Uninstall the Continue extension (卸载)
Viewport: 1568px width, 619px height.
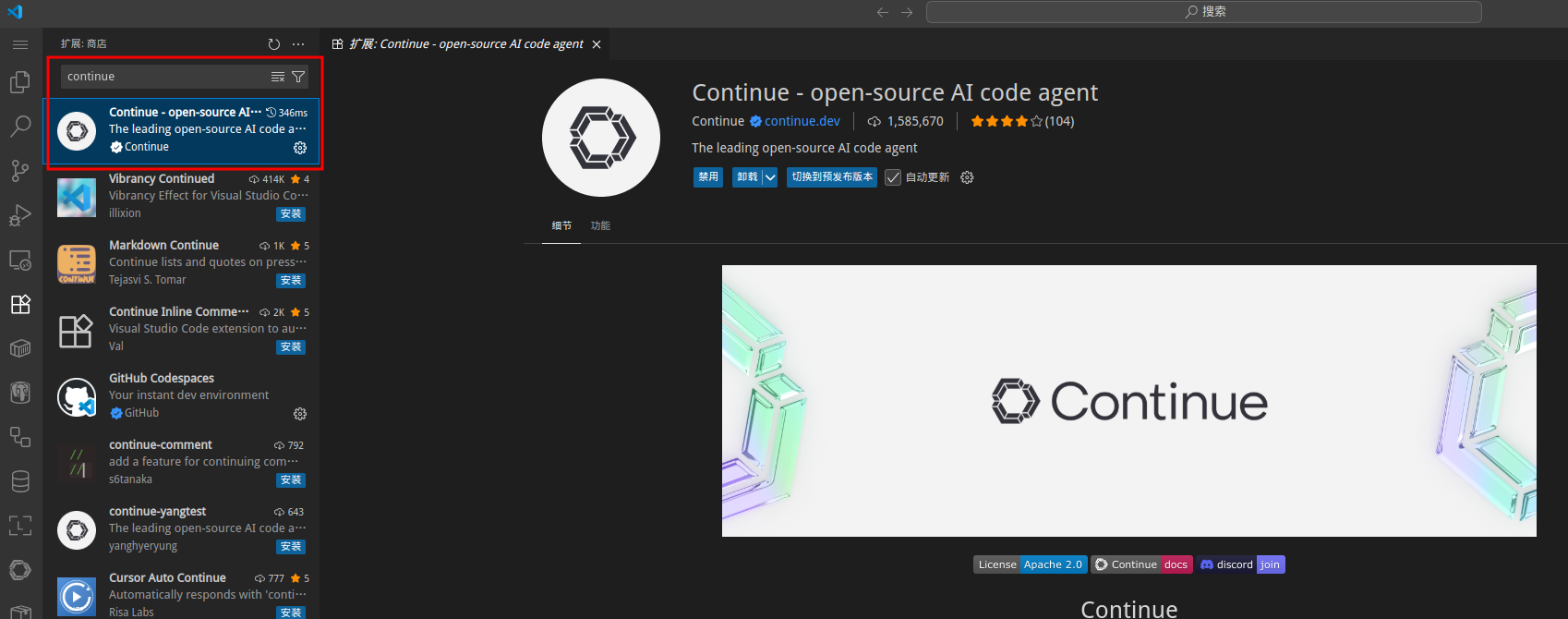coord(747,177)
